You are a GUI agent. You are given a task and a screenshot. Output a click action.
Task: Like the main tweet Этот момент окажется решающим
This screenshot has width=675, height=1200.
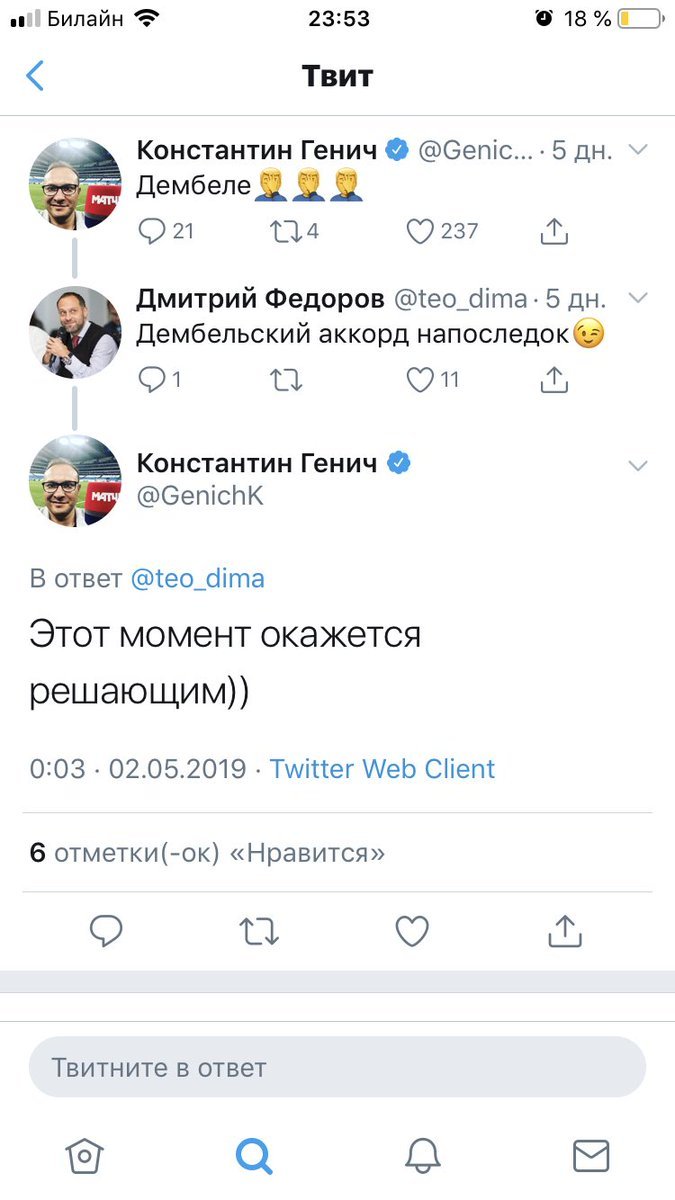pyautogui.click(x=412, y=932)
